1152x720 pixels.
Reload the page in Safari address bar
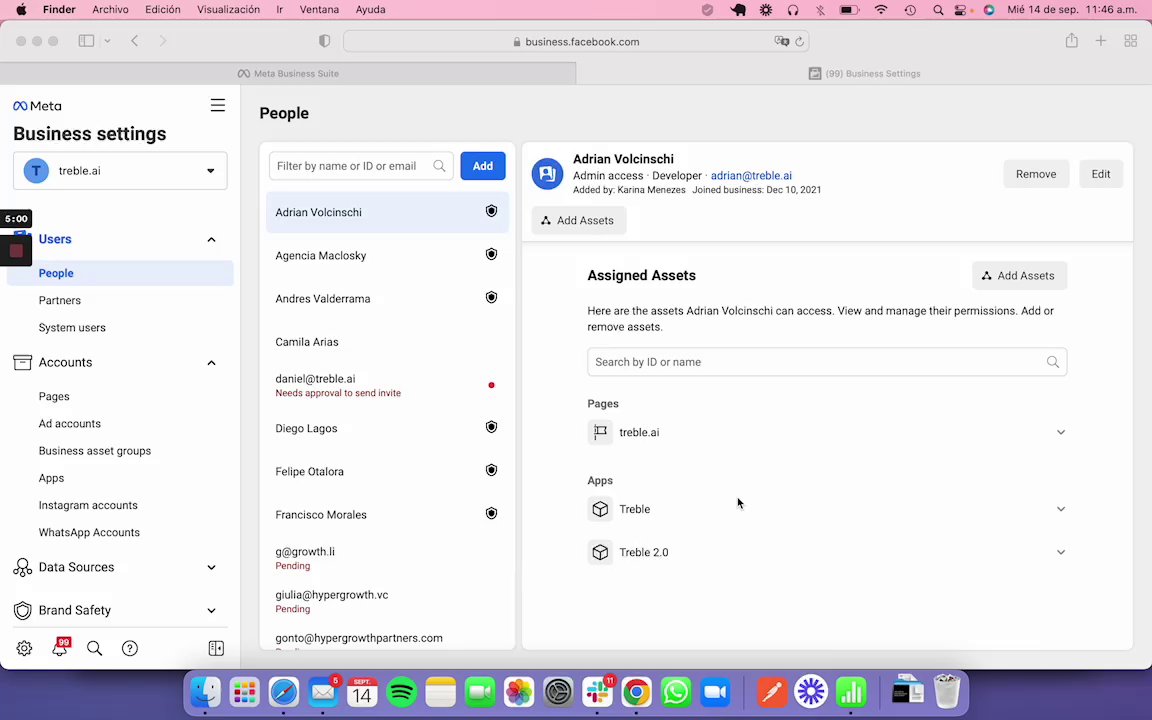[799, 42]
